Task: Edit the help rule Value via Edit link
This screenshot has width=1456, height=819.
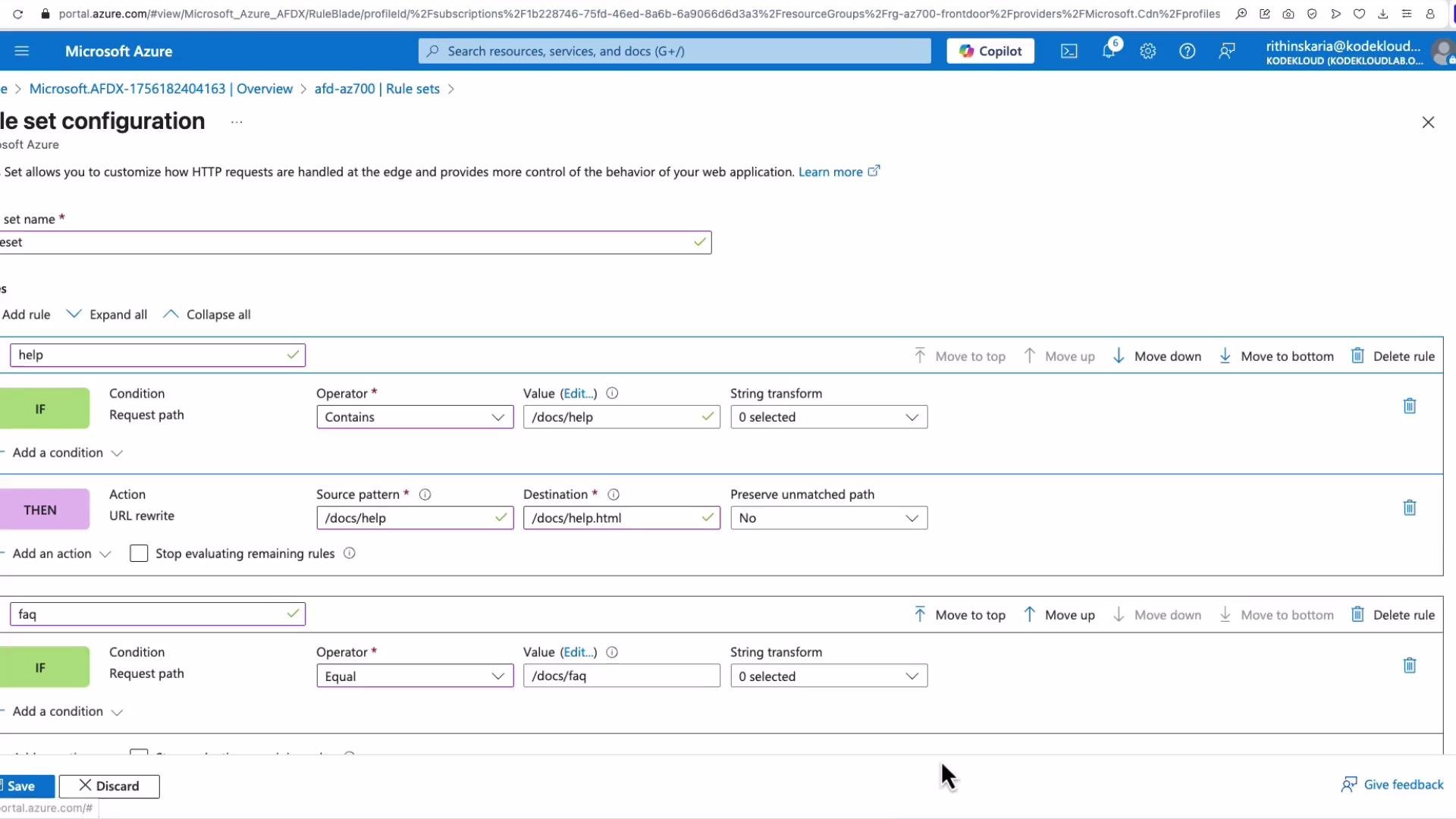Action: coord(579,394)
